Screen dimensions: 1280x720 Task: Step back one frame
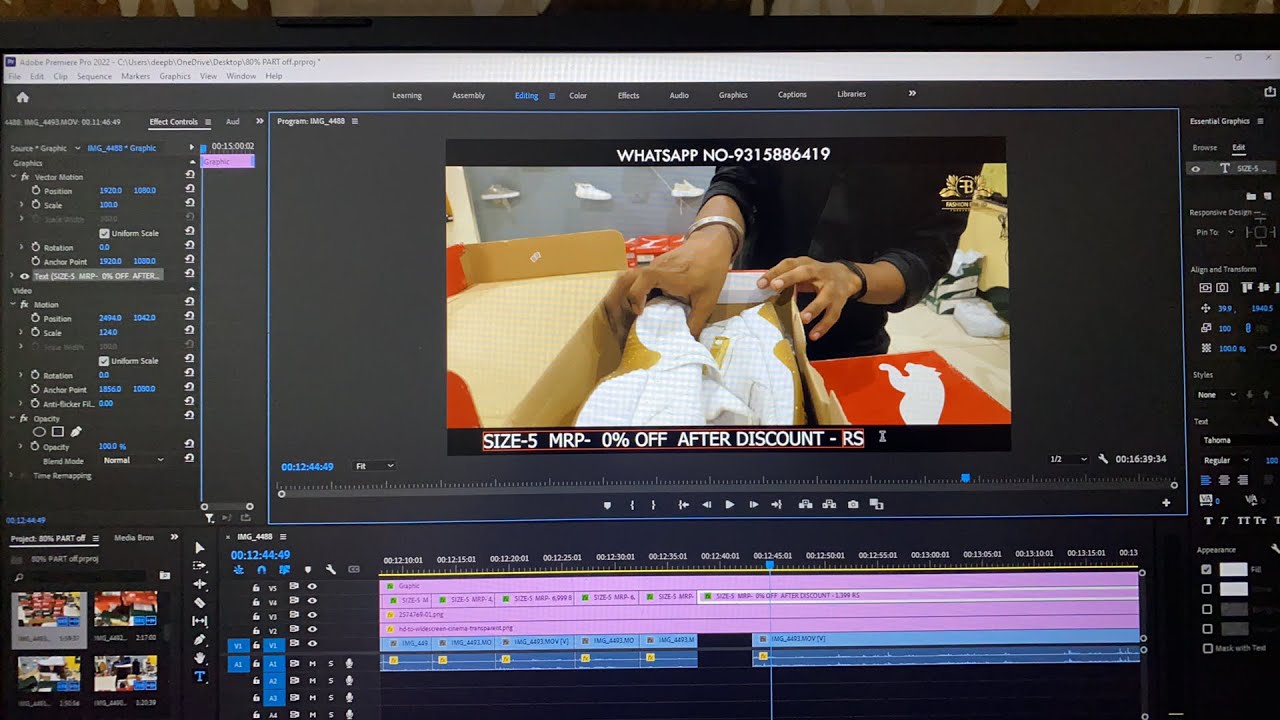tap(707, 505)
